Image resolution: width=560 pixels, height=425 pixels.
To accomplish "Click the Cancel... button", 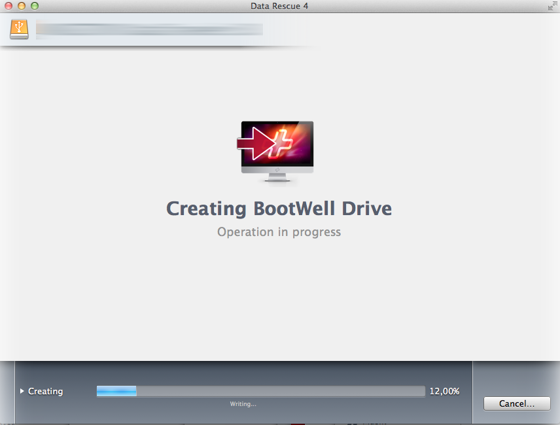I will point(516,404).
